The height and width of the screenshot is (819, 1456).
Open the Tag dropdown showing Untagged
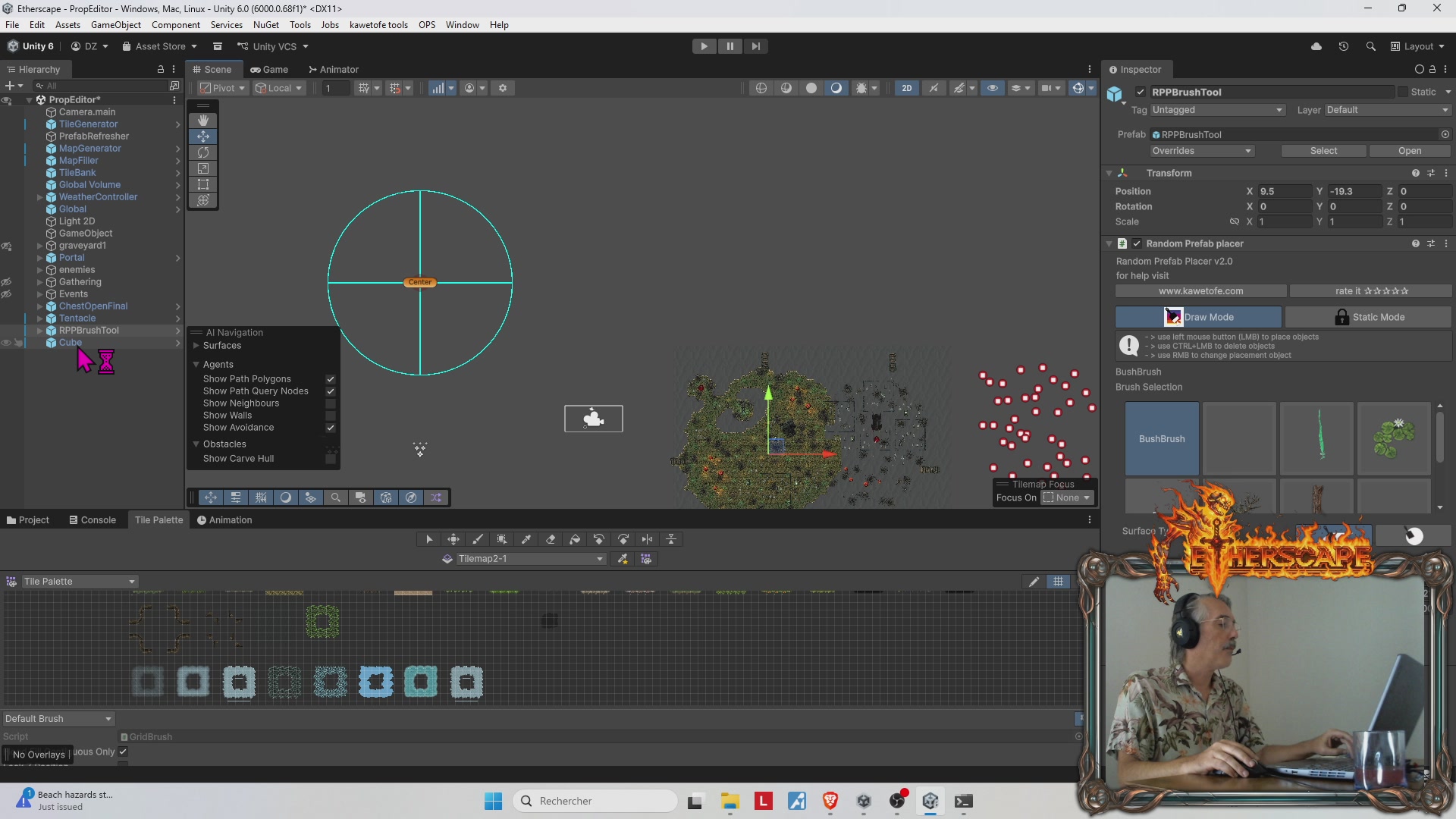click(x=1217, y=110)
